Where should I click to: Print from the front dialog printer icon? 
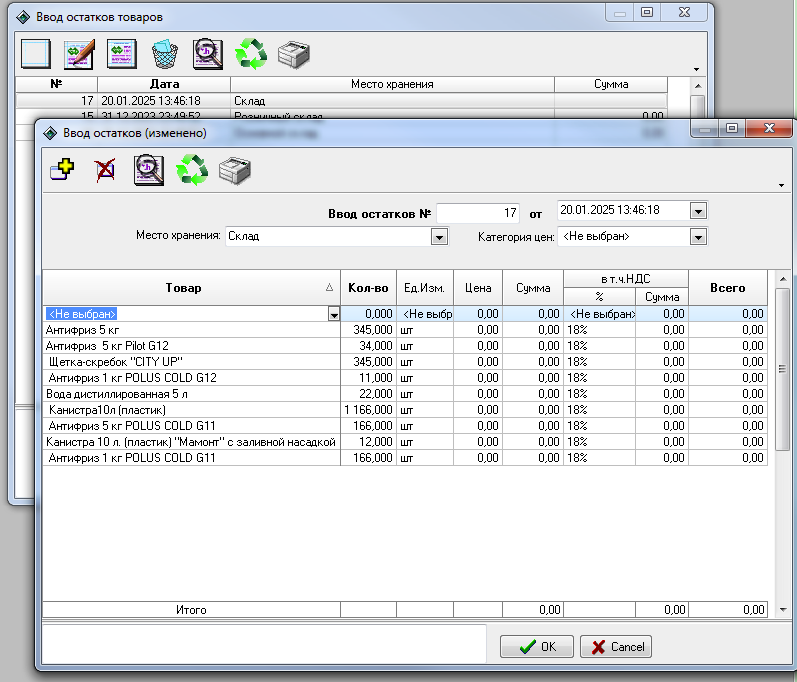tap(235, 171)
